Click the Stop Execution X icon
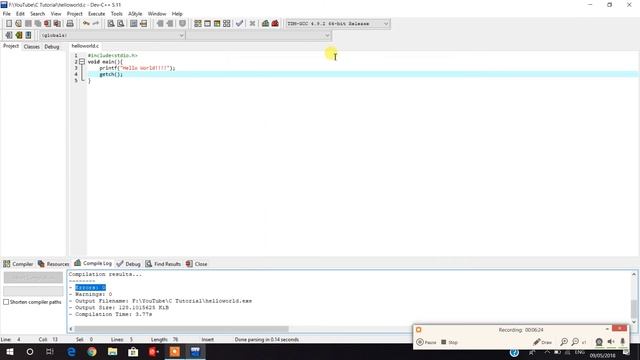Screen dimensions: 640x360 (252, 24)
